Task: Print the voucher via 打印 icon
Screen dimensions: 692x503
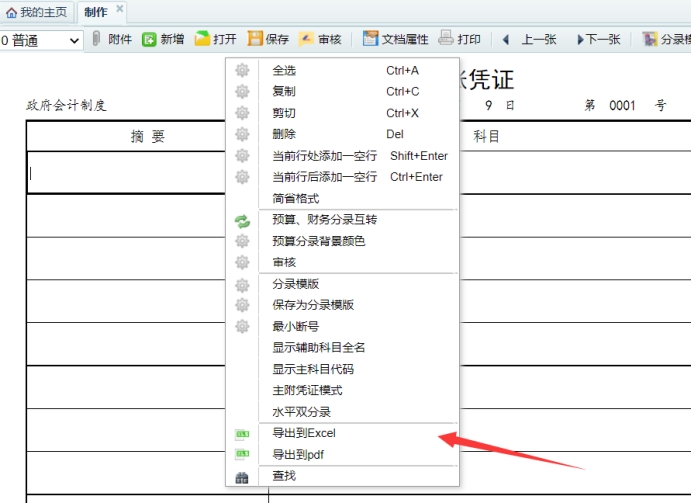Action: pyautogui.click(x=446, y=40)
